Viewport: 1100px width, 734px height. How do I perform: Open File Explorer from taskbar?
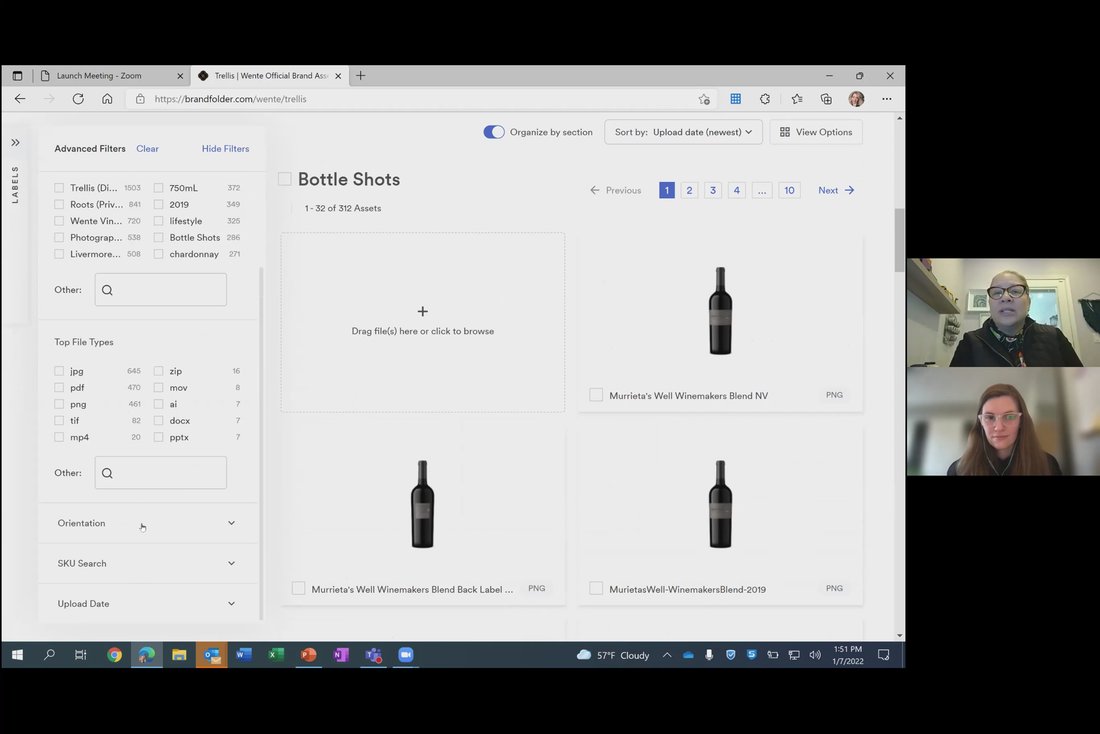tap(179, 655)
